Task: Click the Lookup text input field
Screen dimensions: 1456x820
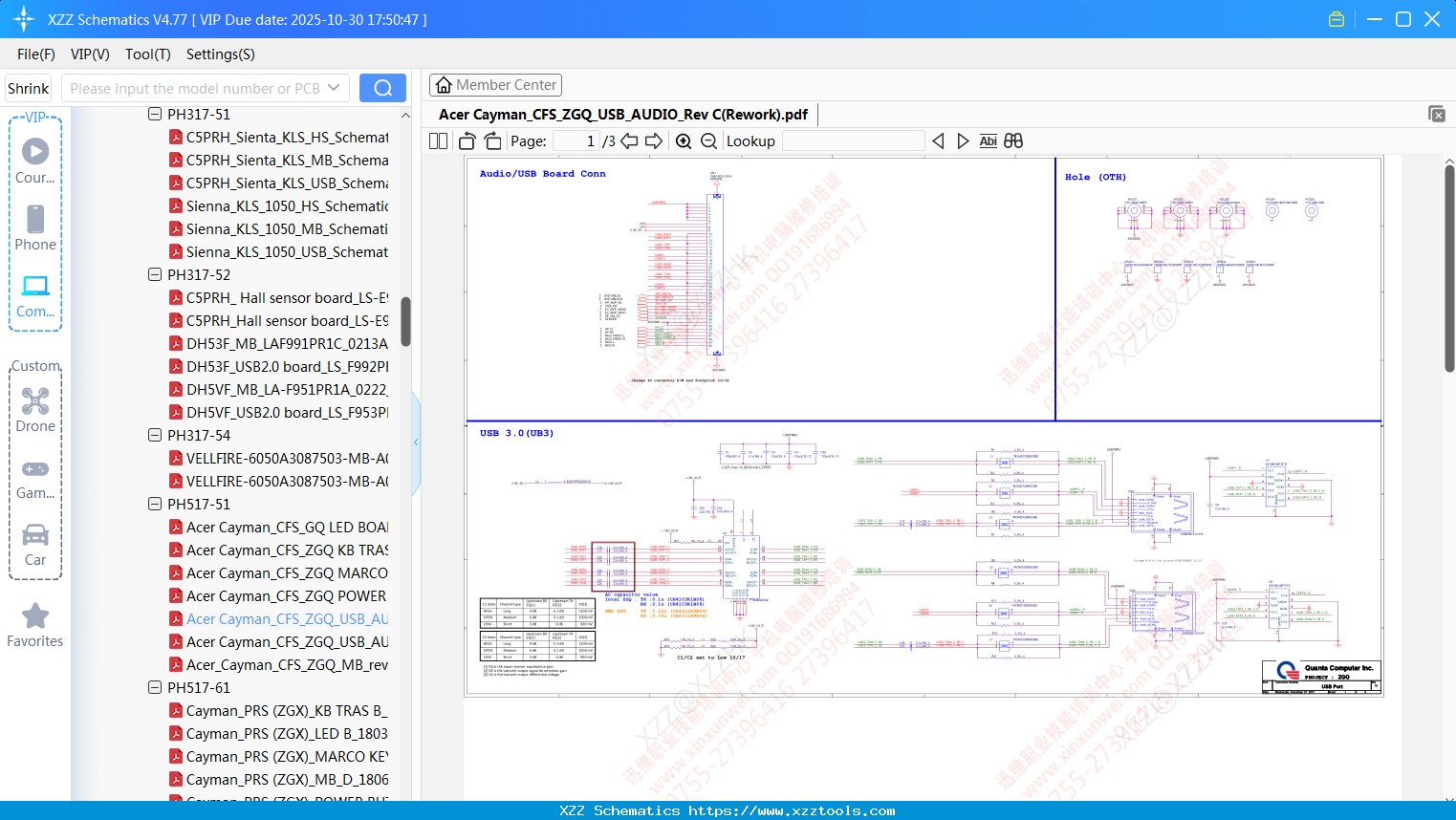Action: tap(853, 141)
